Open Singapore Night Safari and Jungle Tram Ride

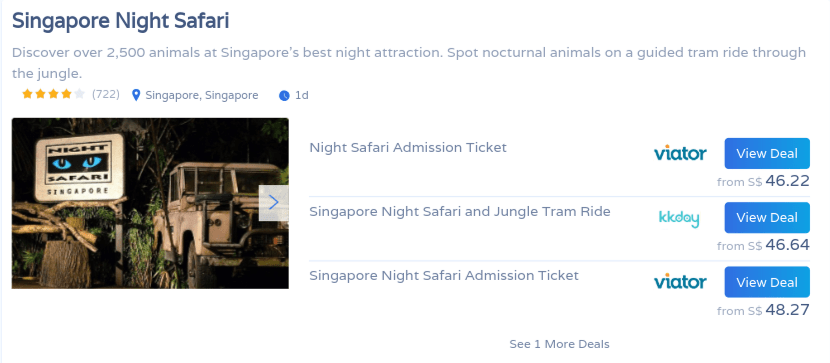point(459,212)
